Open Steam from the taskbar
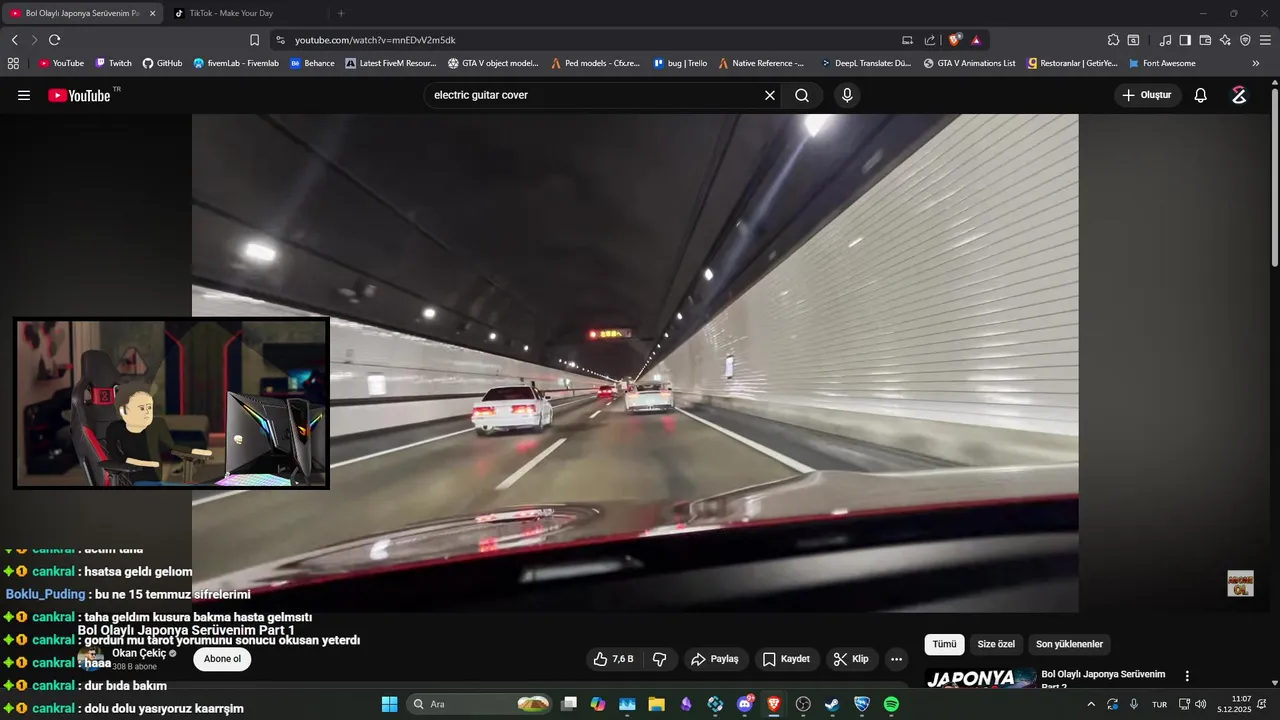This screenshot has width=1280, height=720. tap(832, 704)
